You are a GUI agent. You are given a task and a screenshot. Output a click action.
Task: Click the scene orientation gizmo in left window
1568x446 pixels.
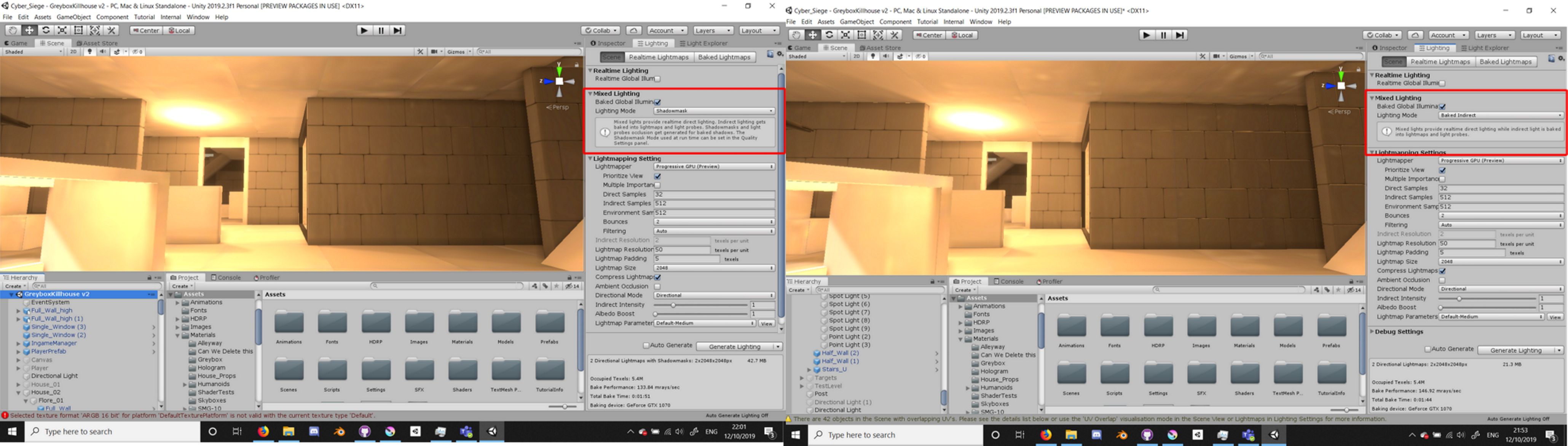coord(559,81)
